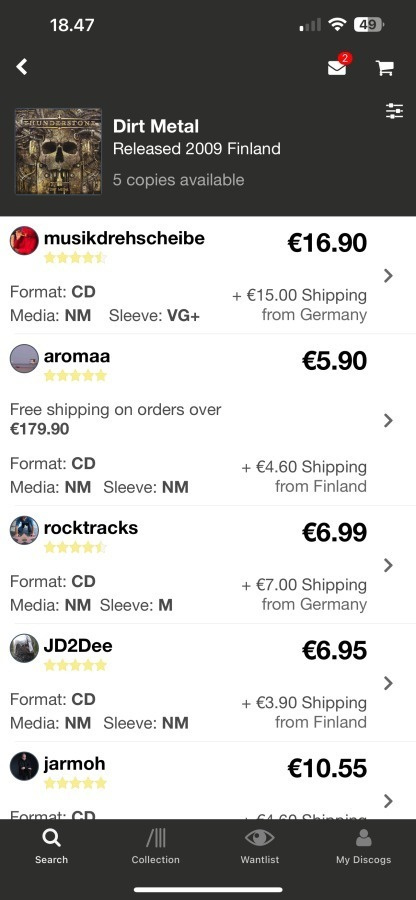Expand the rocktracks listing chevron

coord(388,565)
